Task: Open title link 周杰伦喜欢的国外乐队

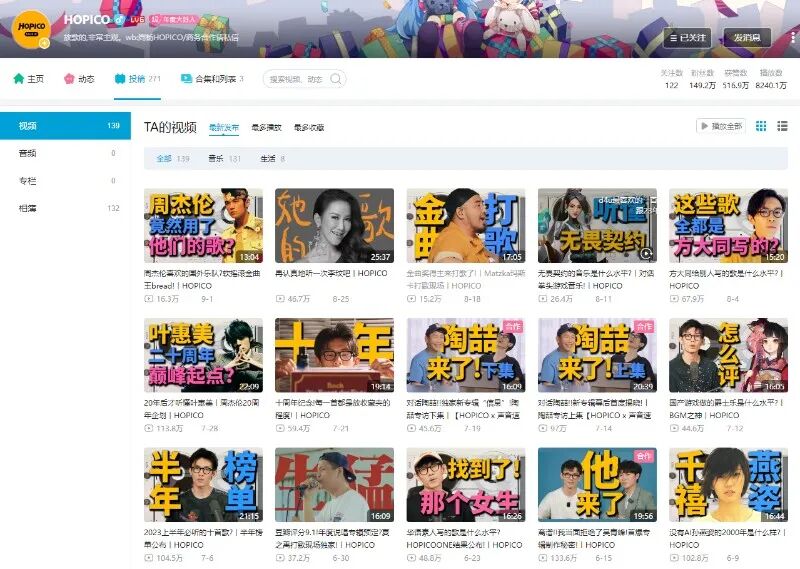Action: tap(202, 280)
